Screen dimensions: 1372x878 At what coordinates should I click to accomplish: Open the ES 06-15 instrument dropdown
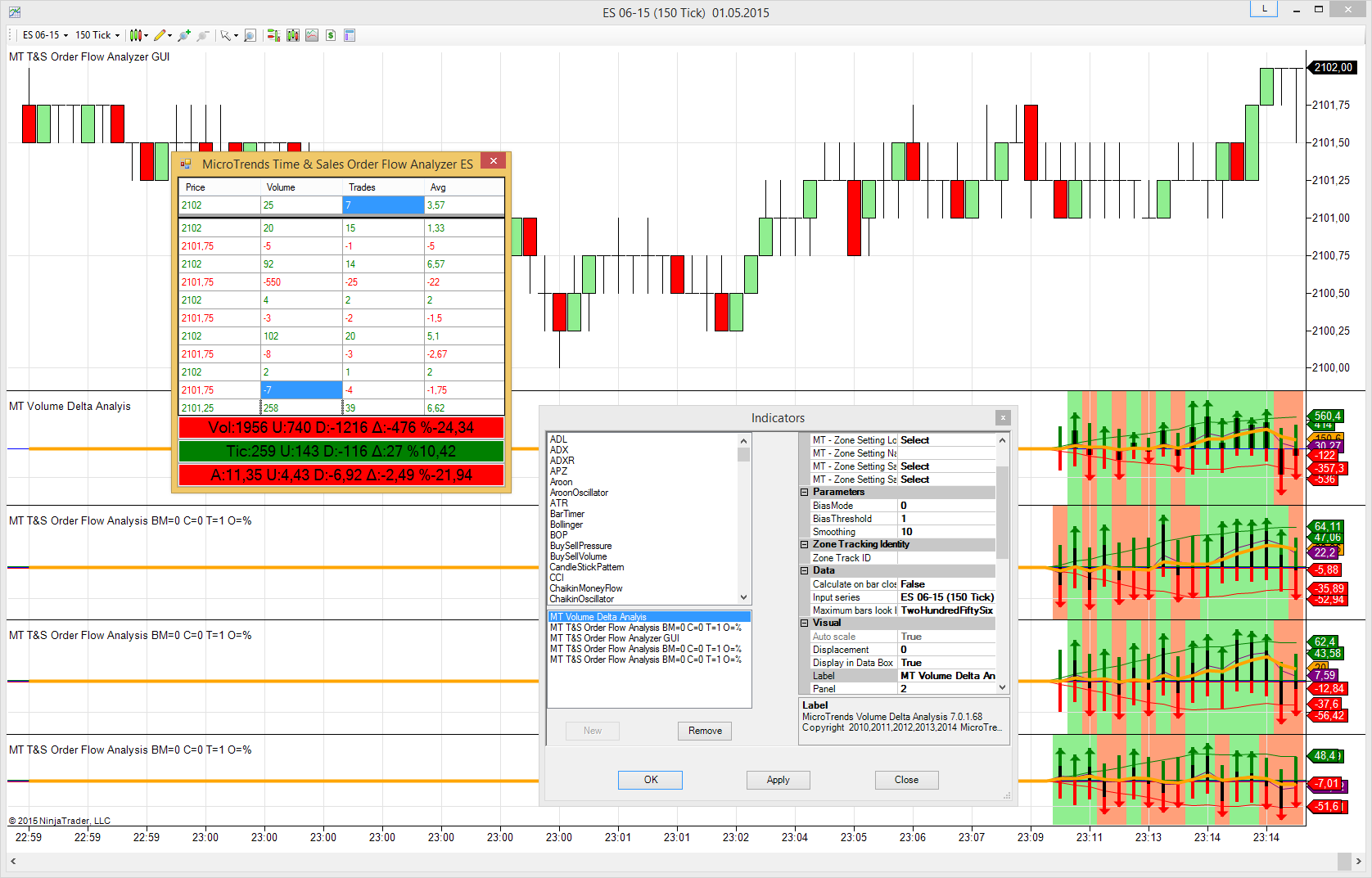click(45, 35)
